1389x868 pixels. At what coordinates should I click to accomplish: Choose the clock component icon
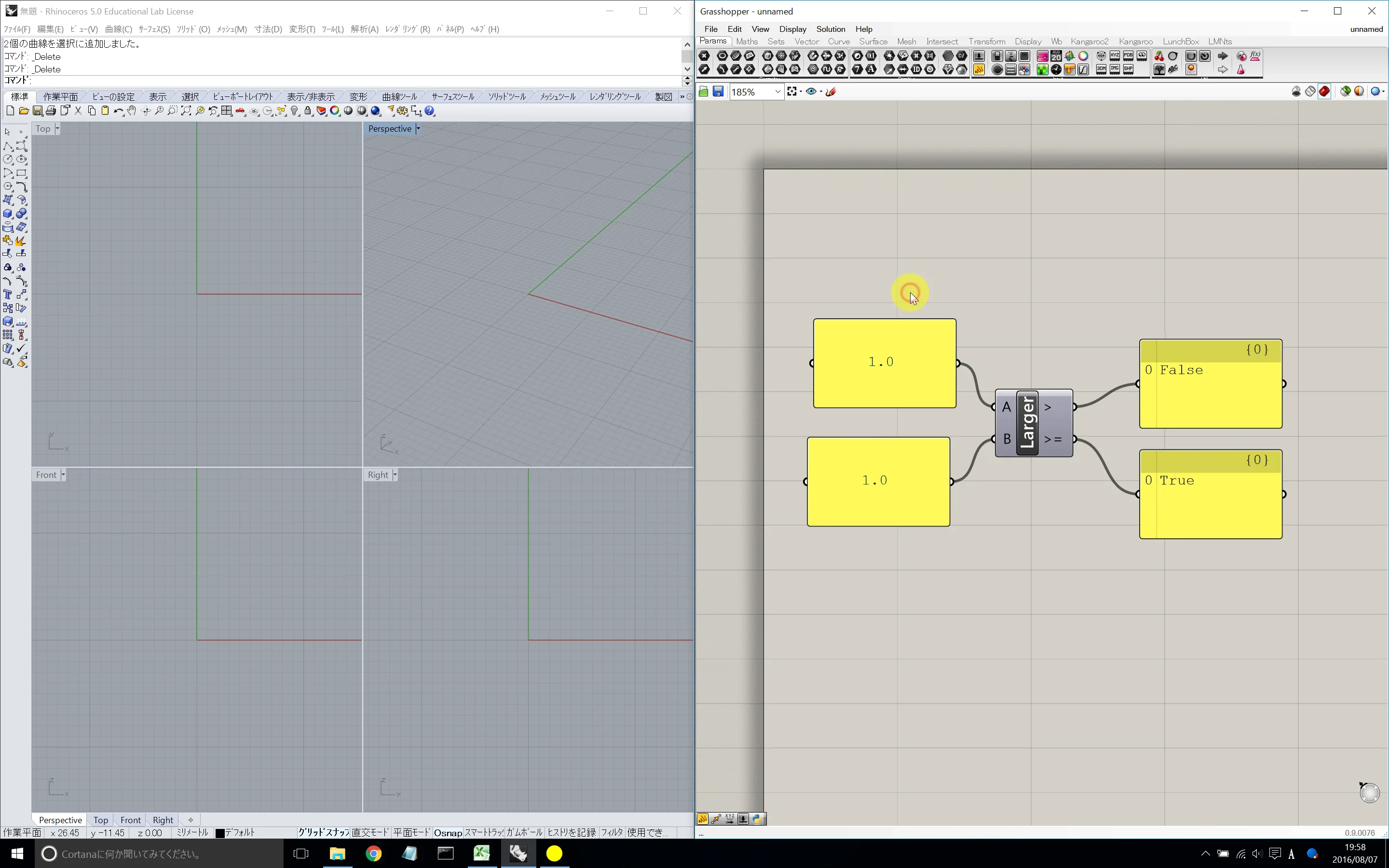coord(1056,69)
